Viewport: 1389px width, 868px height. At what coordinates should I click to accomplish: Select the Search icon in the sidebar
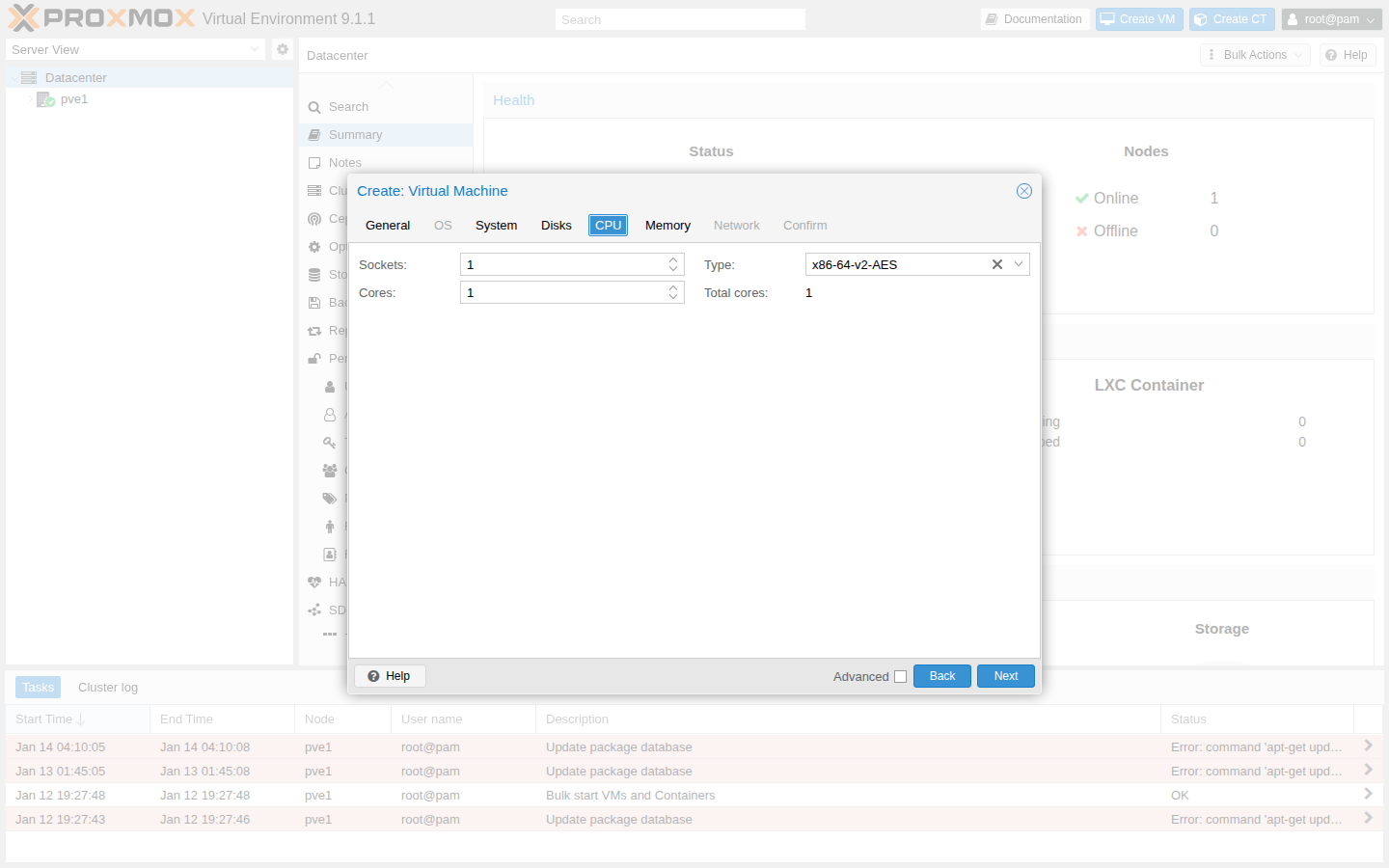tap(314, 106)
